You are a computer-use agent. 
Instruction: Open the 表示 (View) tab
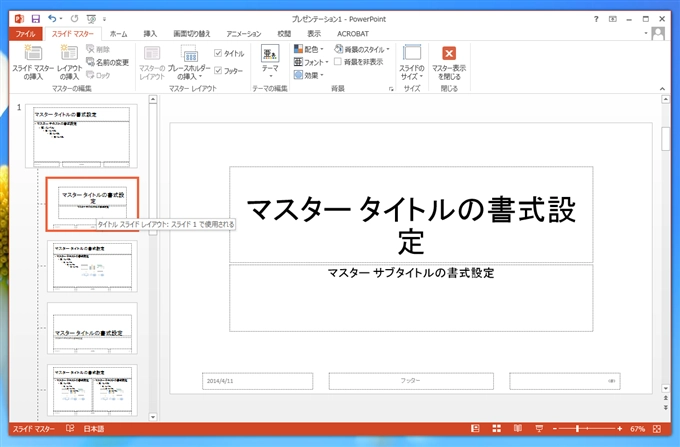pyautogui.click(x=314, y=33)
